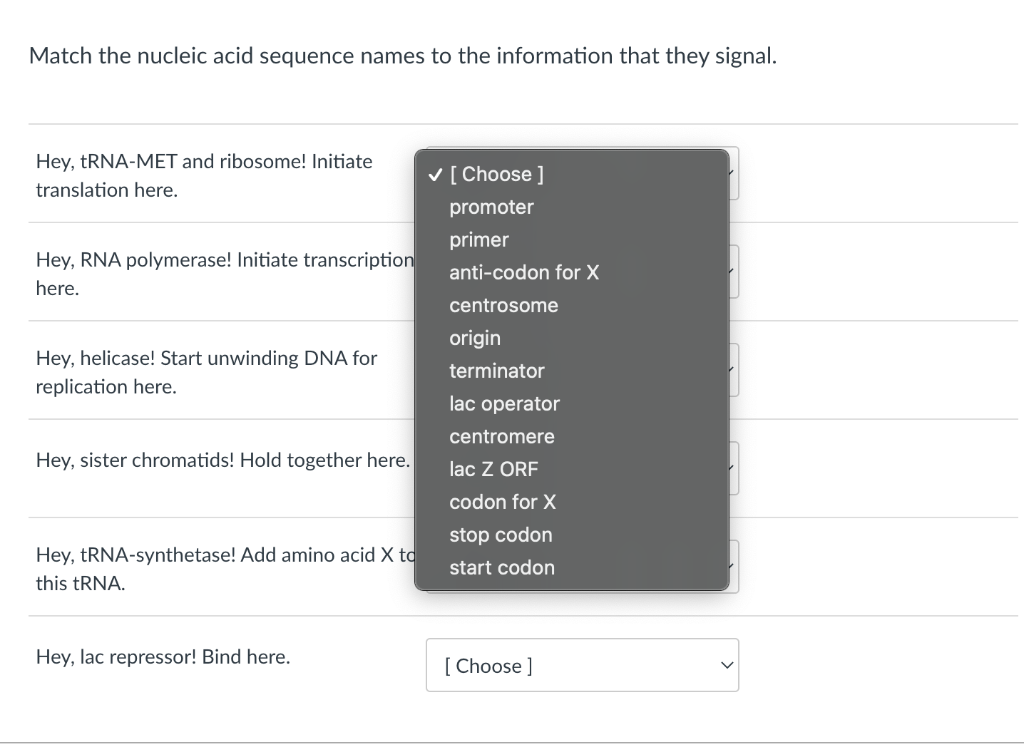1024x747 pixels.
Task: Pick "anti-codon for X" option
Action: 571,272
